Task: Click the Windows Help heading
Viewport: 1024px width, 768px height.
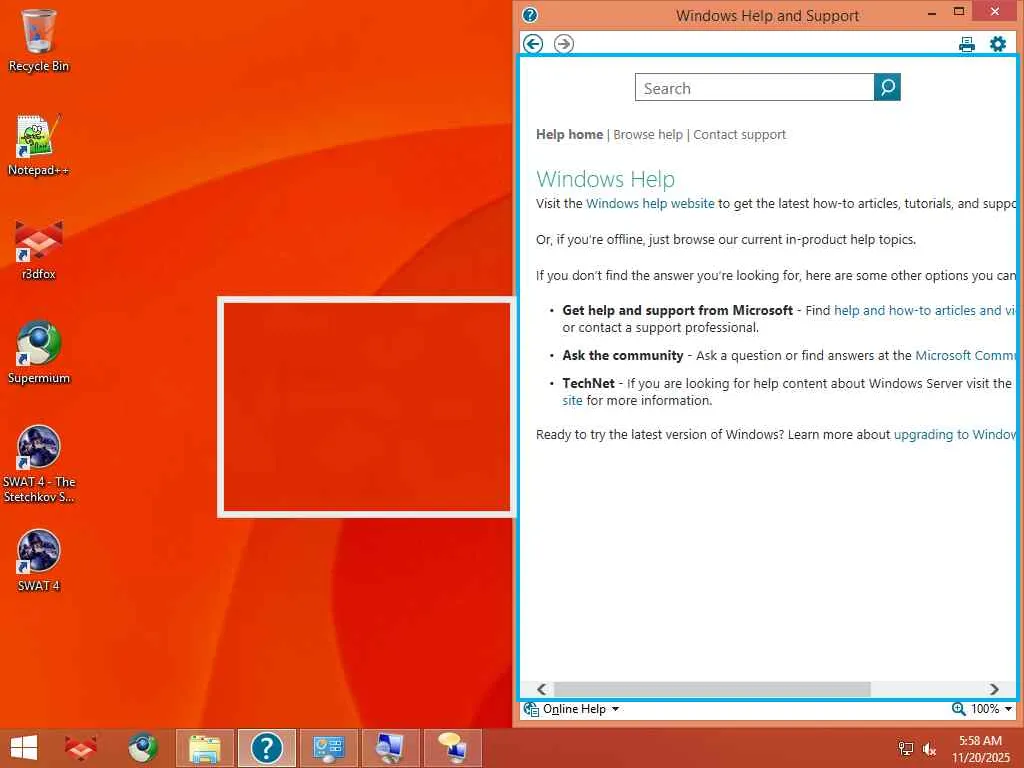Action: point(605,179)
